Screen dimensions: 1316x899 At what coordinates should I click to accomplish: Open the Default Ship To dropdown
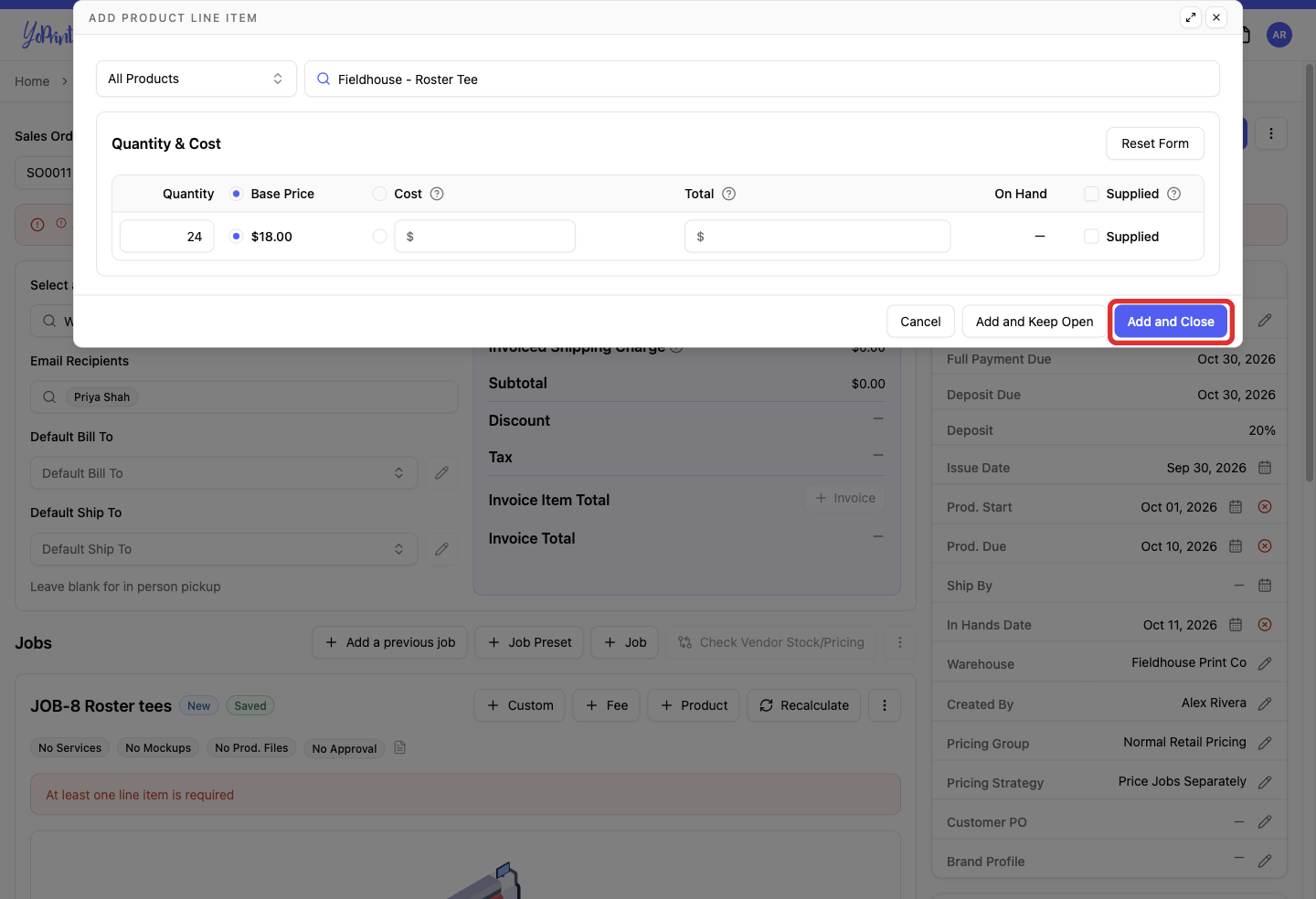224,549
